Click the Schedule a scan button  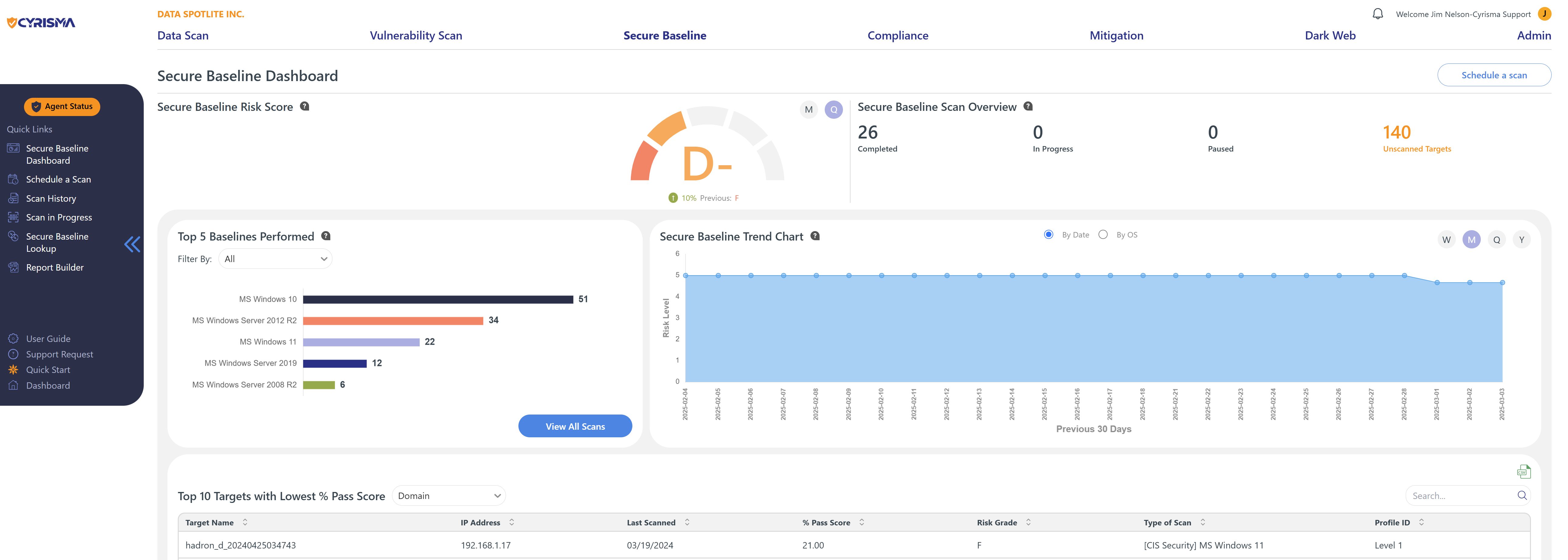coord(1494,75)
